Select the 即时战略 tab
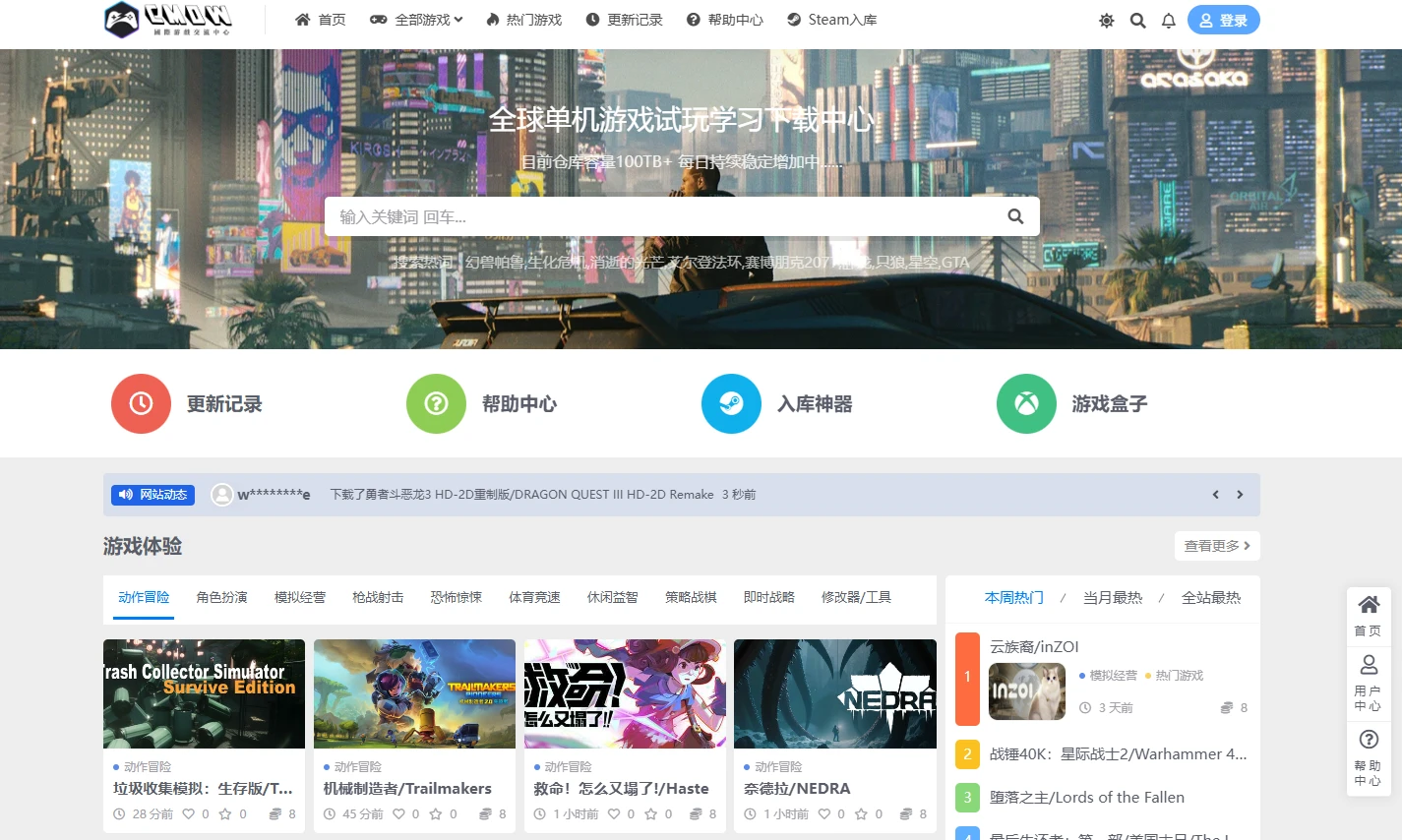The width and height of the screenshot is (1402, 840). [768, 597]
